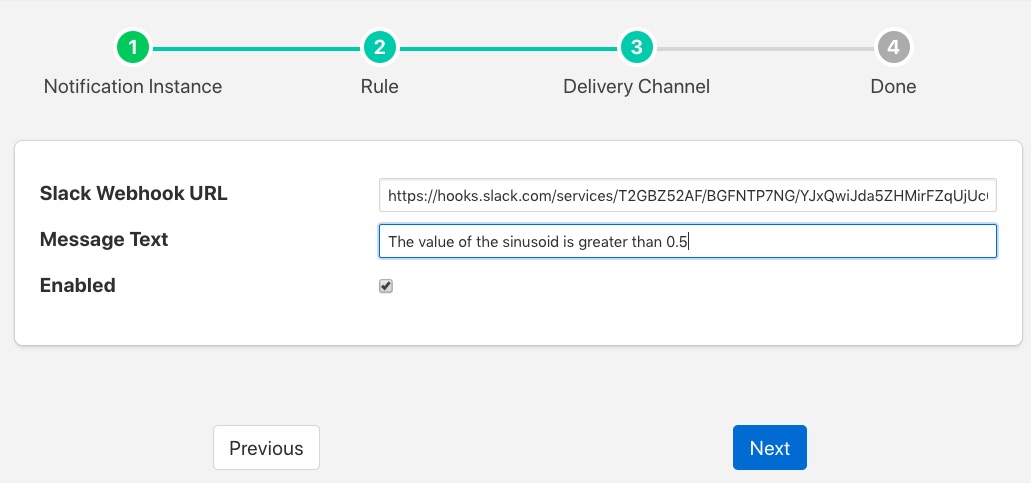Click grey progress line before step 4
The image size is (1031, 483).
point(765,48)
